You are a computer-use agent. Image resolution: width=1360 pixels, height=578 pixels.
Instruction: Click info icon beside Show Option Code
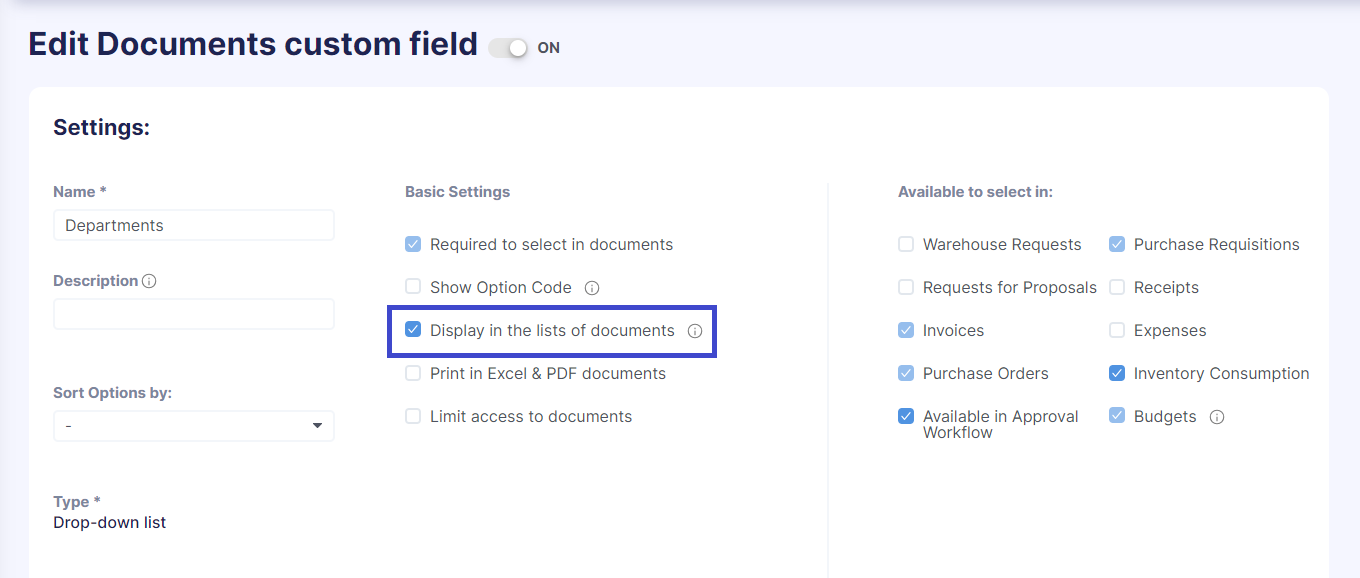592,288
